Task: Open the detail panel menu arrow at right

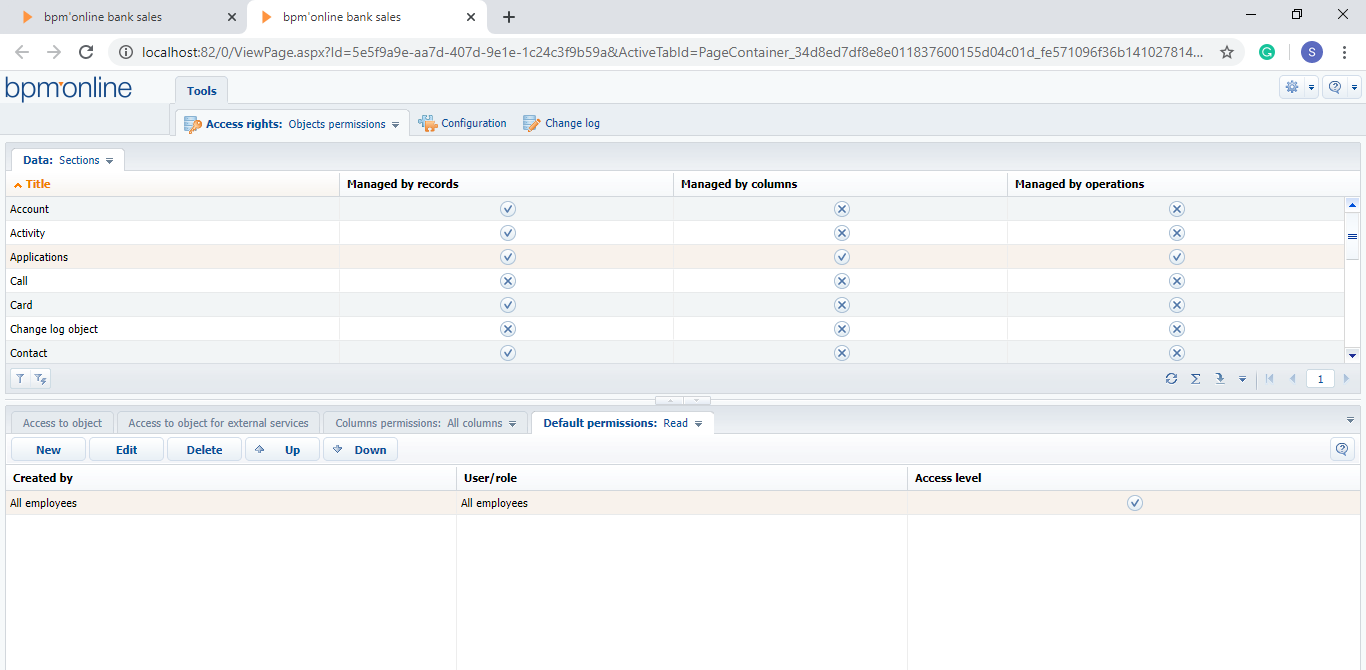Action: [1350, 420]
